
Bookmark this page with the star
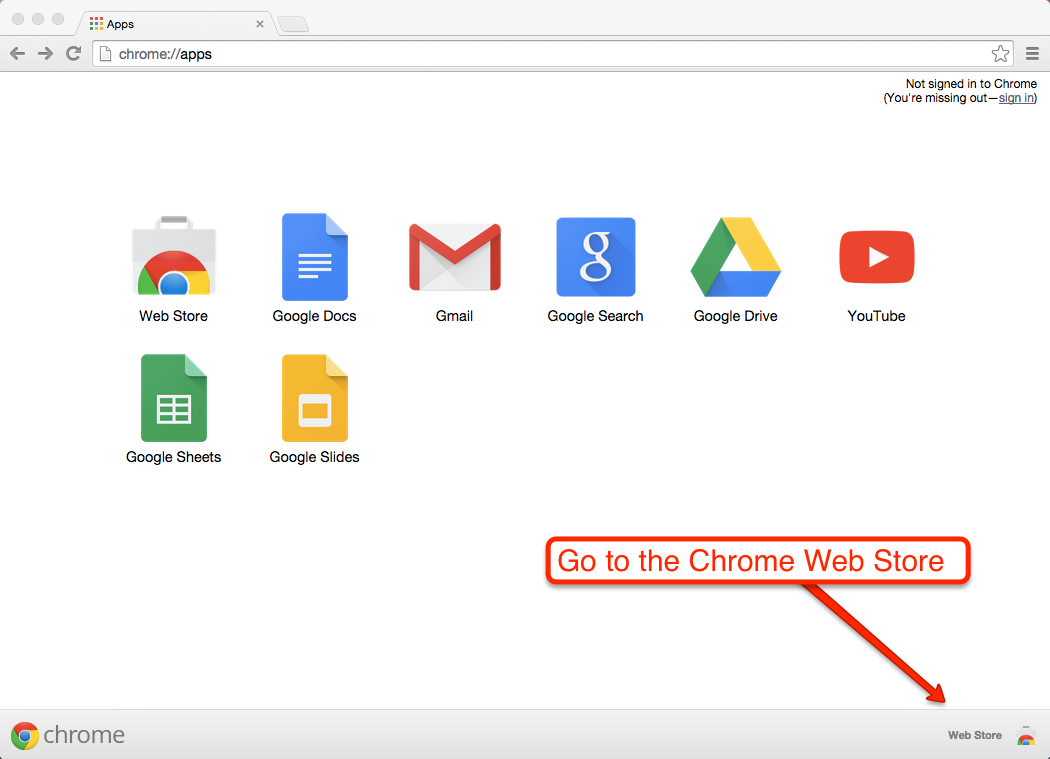pyautogui.click(x=1000, y=54)
